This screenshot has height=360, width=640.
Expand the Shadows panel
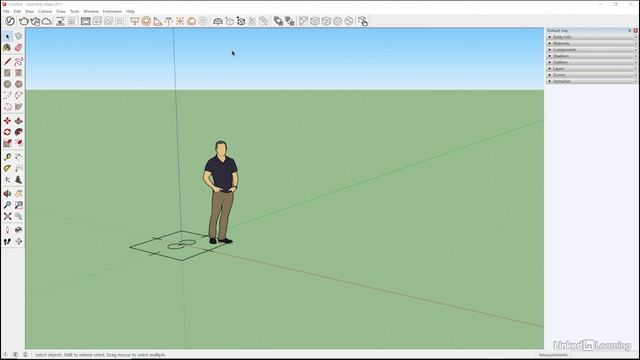point(591,56)
